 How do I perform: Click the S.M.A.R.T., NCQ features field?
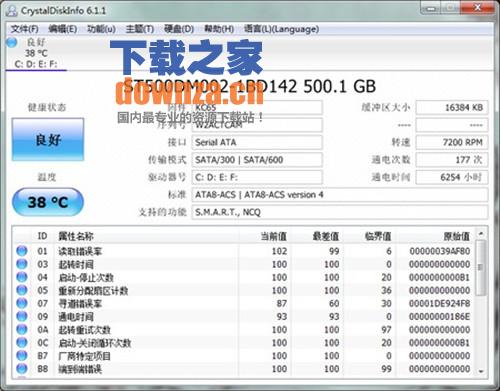point(340,212)
